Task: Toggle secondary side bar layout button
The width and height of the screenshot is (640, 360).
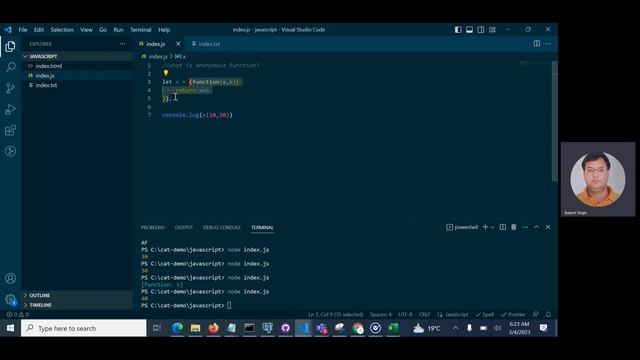Action: tap(481, 29)
